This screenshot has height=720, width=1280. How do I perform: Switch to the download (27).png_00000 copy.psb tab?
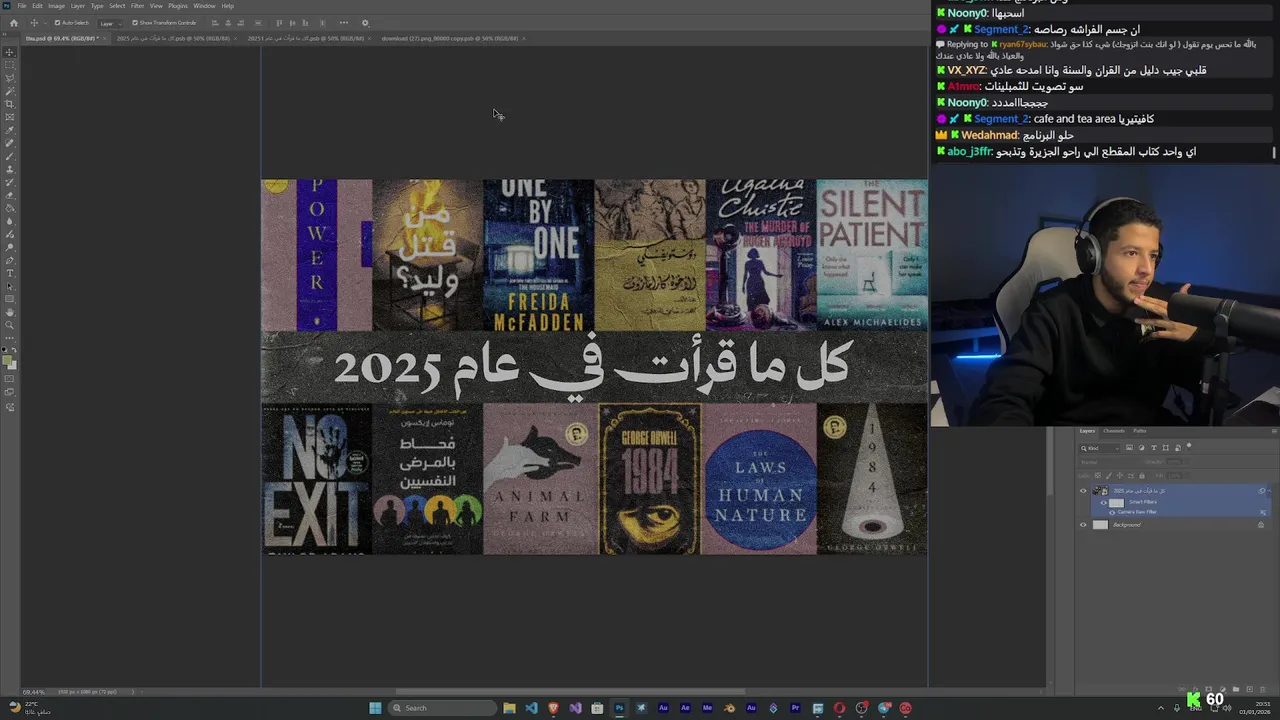pos(450,39)
